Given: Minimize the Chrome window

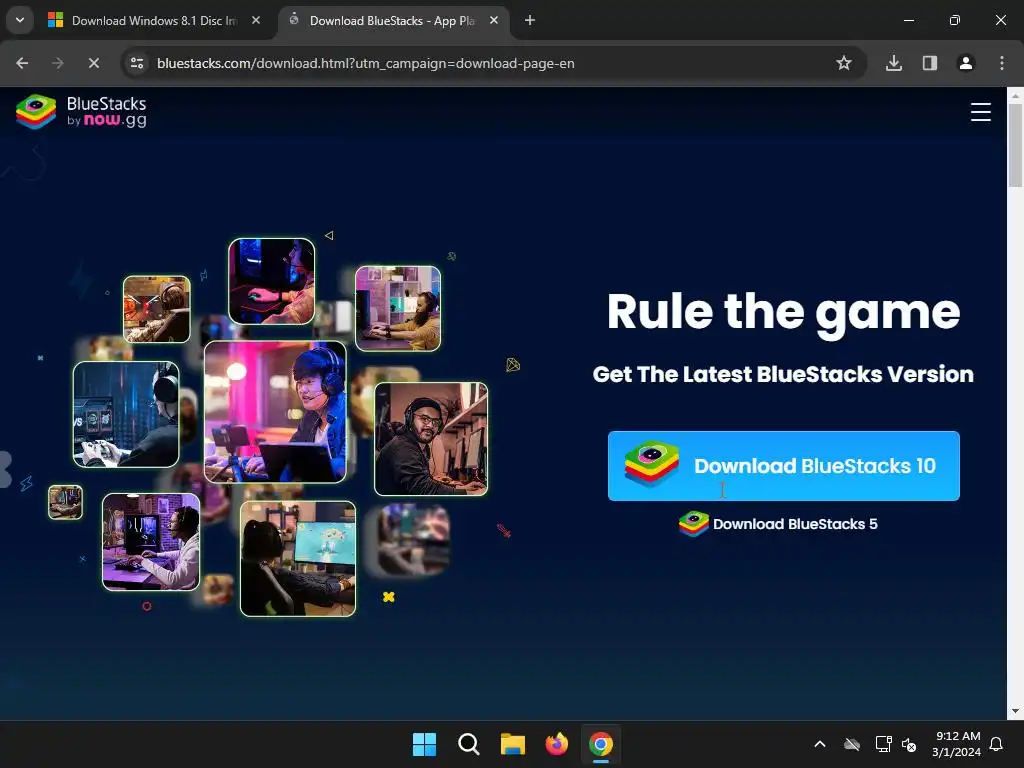Looking at the screenshot, I should coord(908,20).
